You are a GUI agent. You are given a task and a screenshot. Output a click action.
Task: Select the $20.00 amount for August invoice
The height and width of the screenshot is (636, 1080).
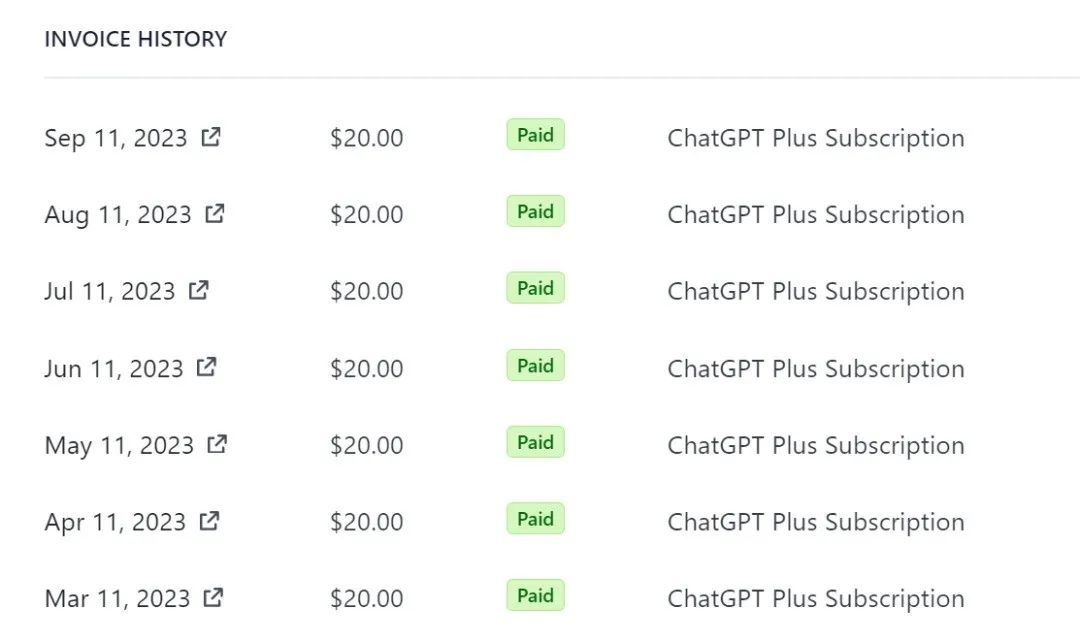[x=366, y=215]
